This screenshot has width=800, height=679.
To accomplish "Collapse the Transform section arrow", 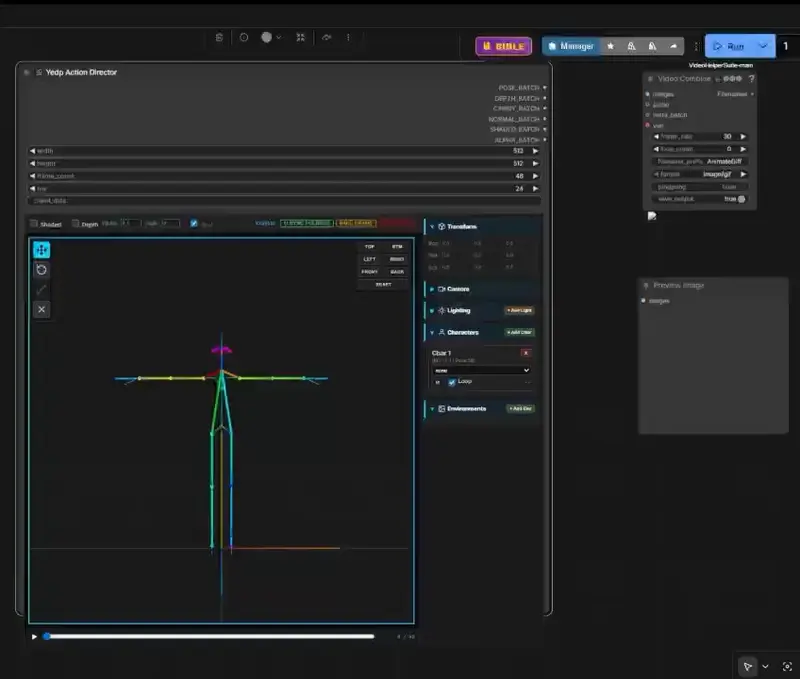I will (x=432, y=227).
